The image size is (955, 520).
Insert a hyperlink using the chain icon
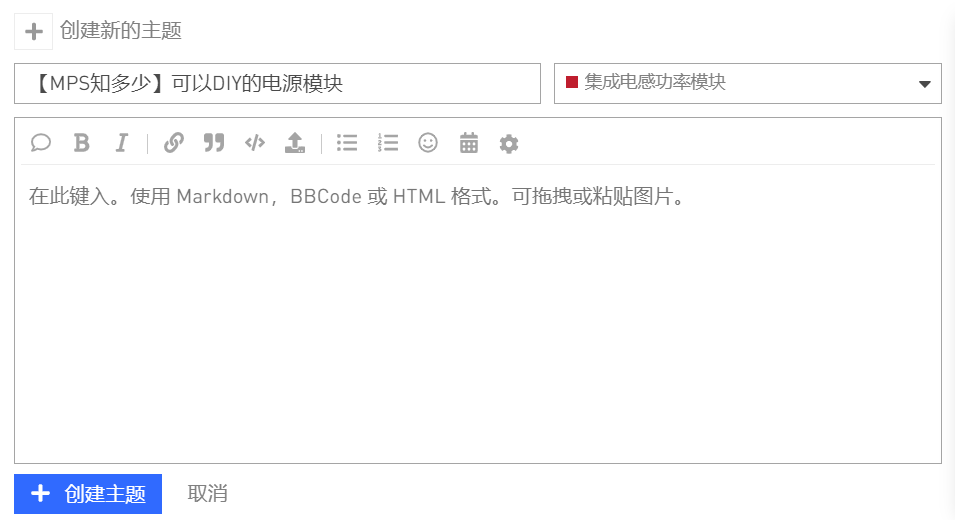[x=174, y=143]
